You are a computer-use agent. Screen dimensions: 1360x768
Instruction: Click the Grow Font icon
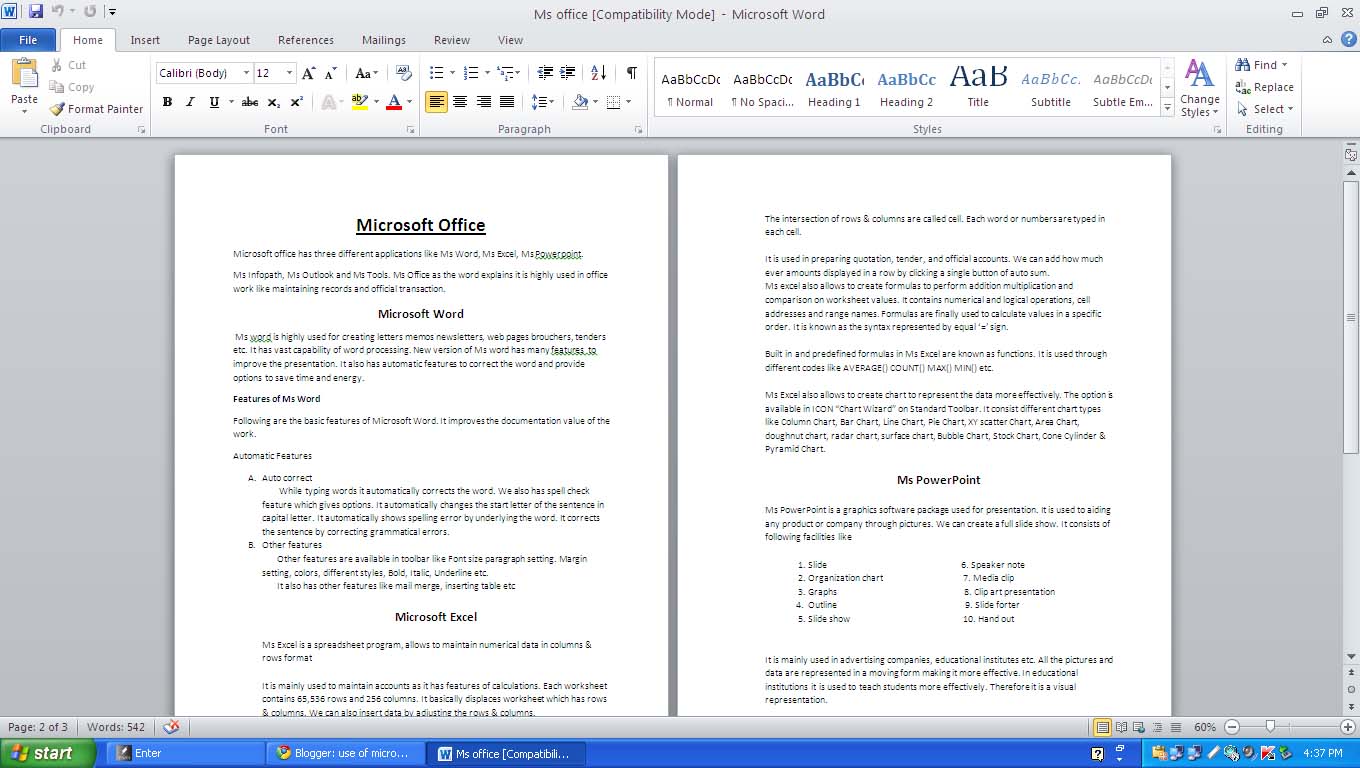click(x=309, y=73)
